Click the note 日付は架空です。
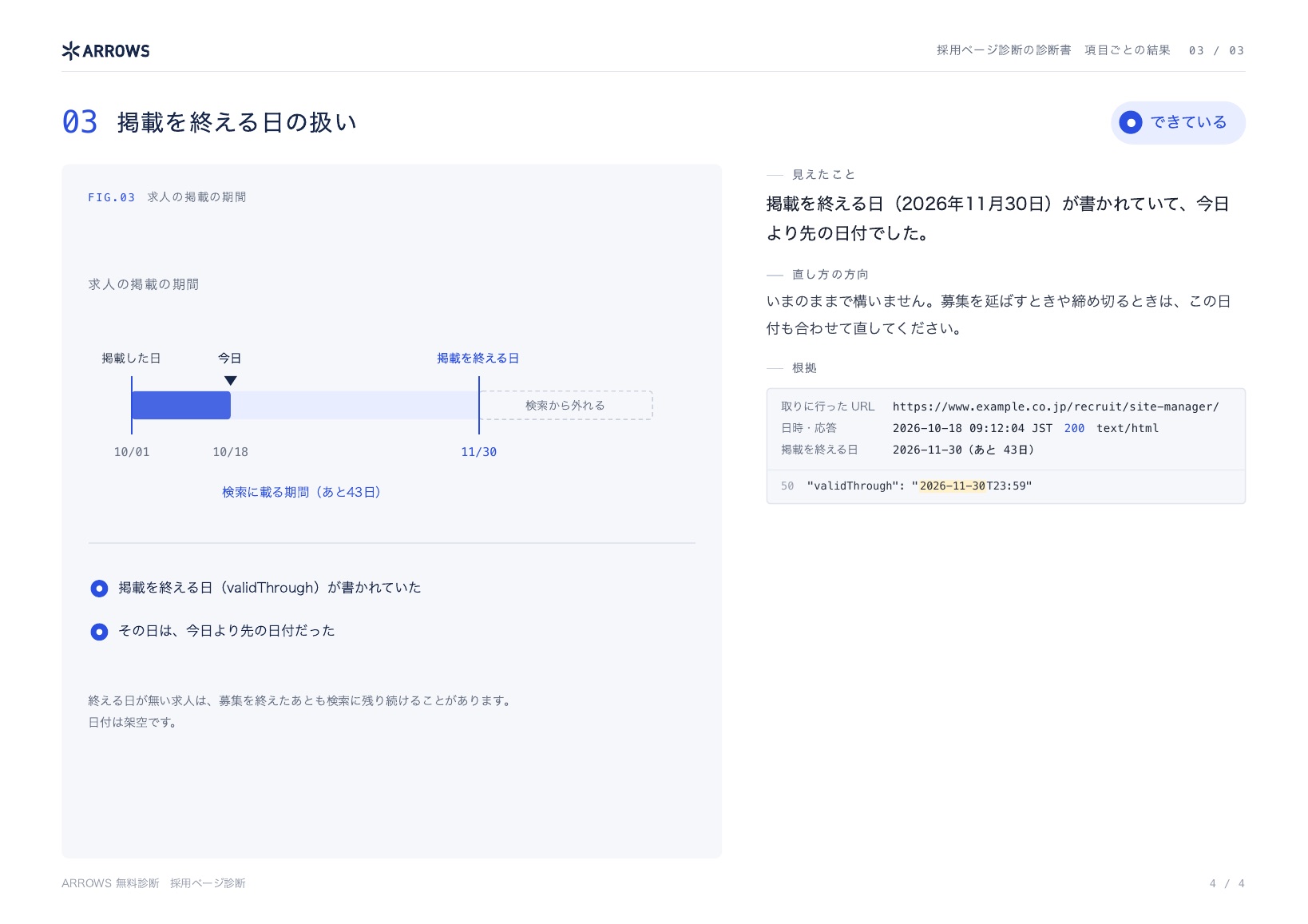This screenshot has width=1308, height=924. (x=133, y=722)
